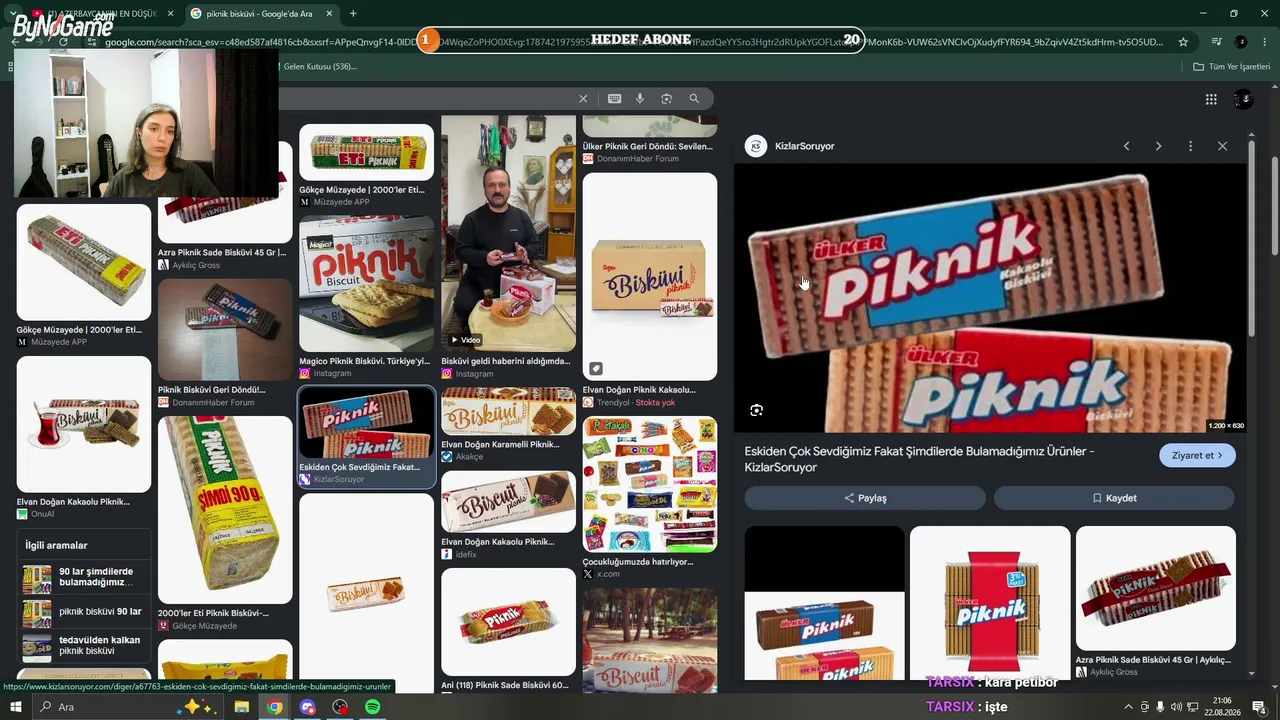Image resolution: width=1280 pixels, height=720 pixels.
Task: Click the 'Kaydet' save button
Action: 1114,498
